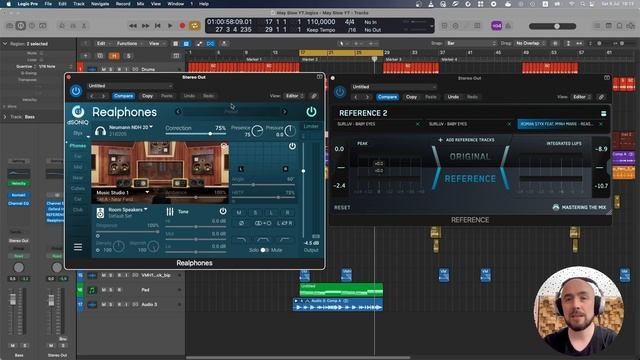Click Copy in the Realphones plugin header

(147, 96)
